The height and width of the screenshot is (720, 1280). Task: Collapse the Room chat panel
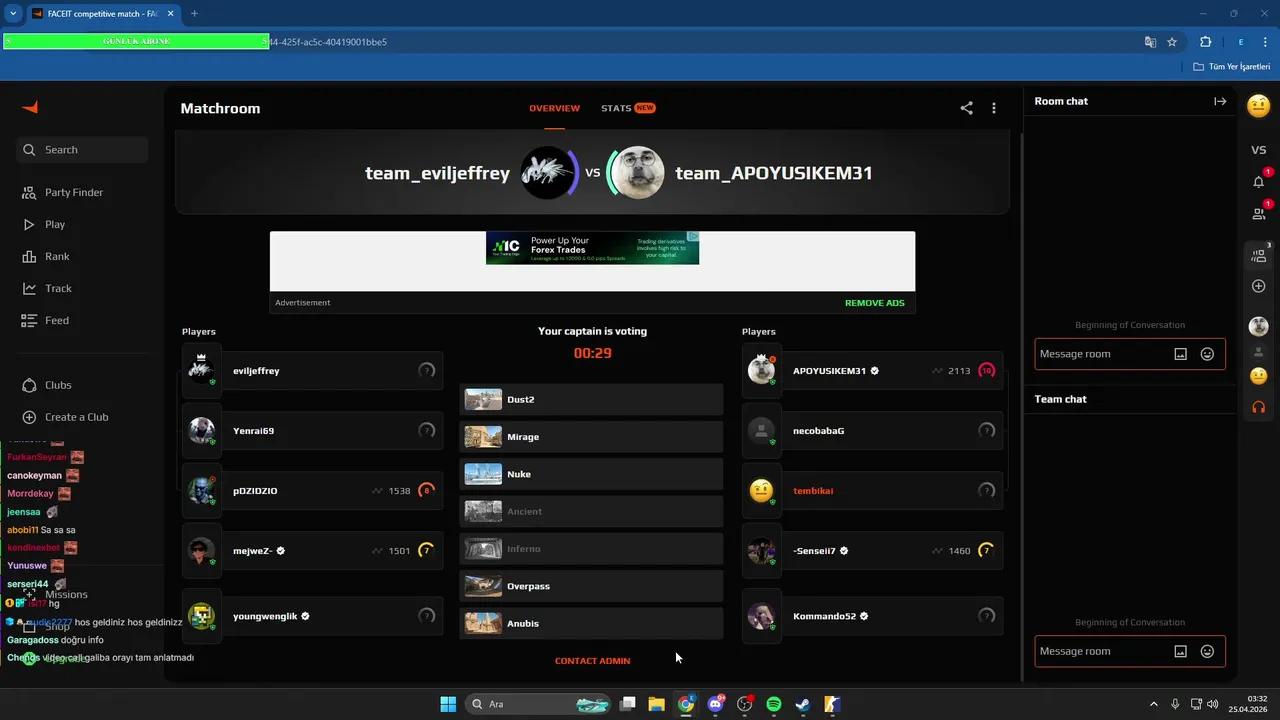coord(1220,101)
